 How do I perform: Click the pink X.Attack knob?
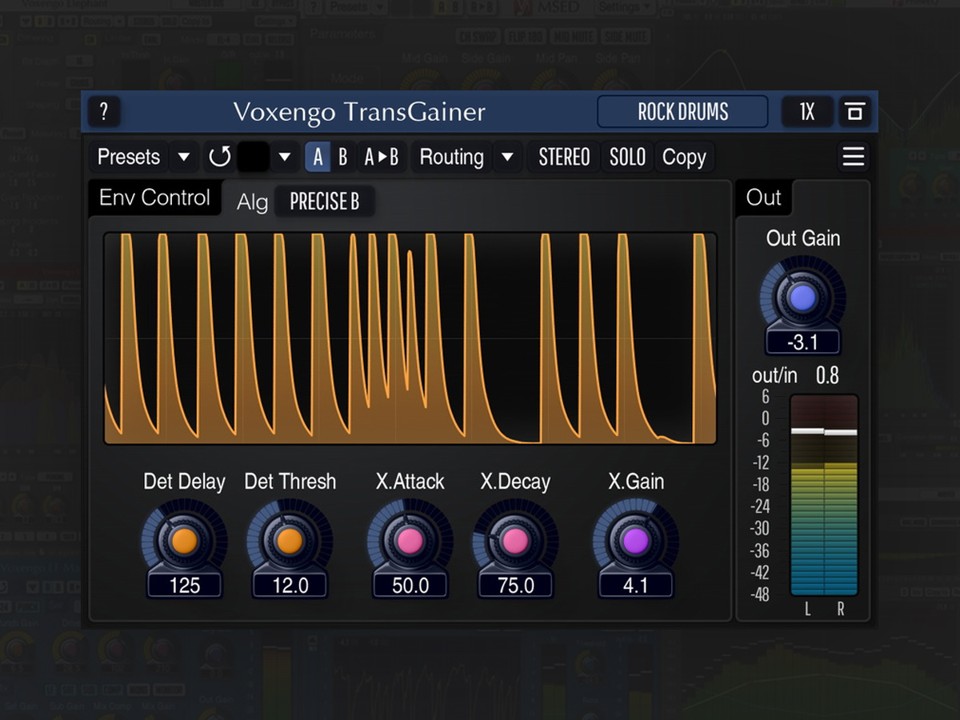coord(410,541)
